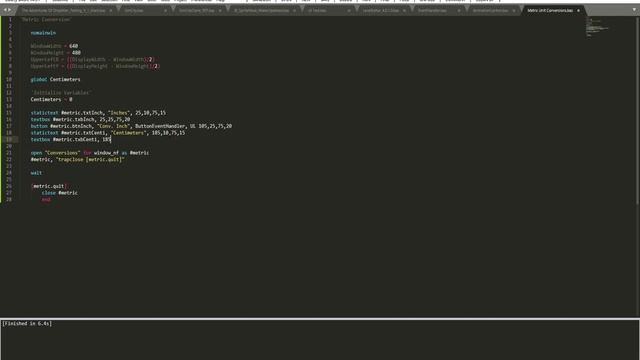The image size is (640, 360).
Task: Click the value 480 on WindowHeight line
Action: click(76, 53)
